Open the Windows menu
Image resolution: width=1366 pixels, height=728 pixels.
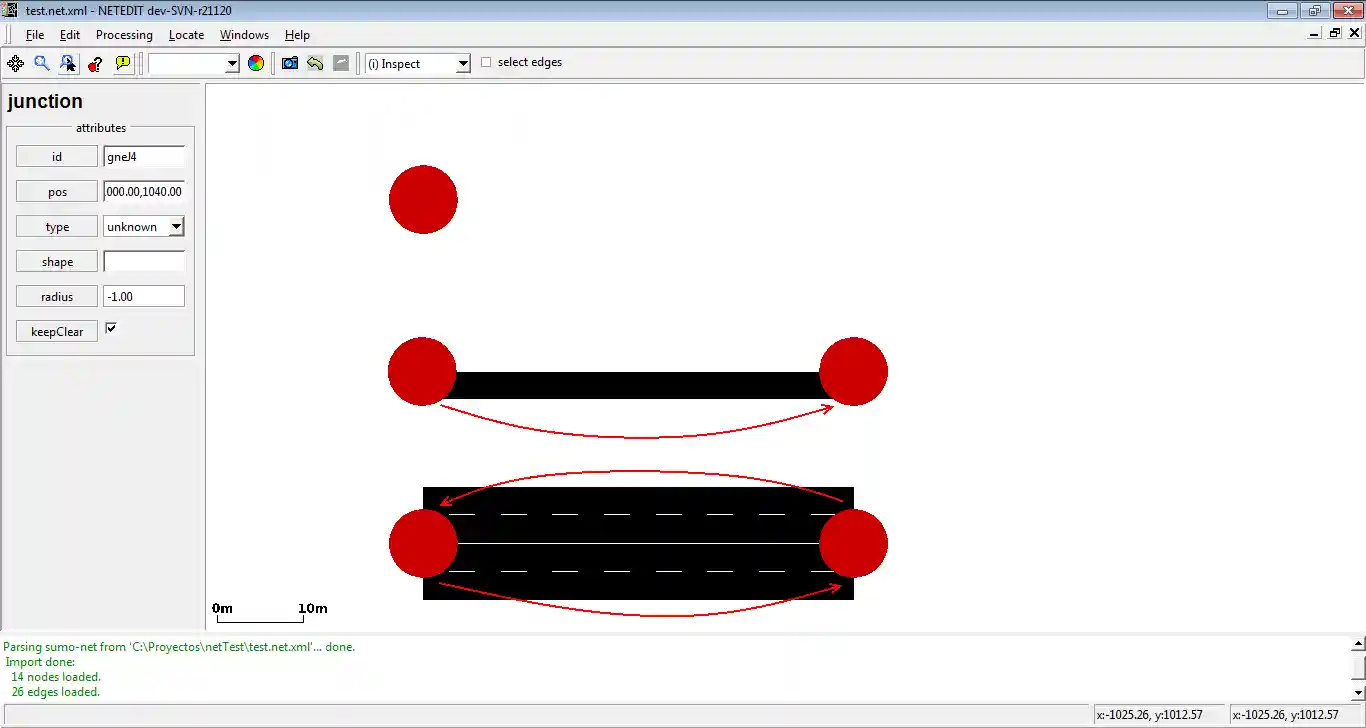tap(244, 35)
